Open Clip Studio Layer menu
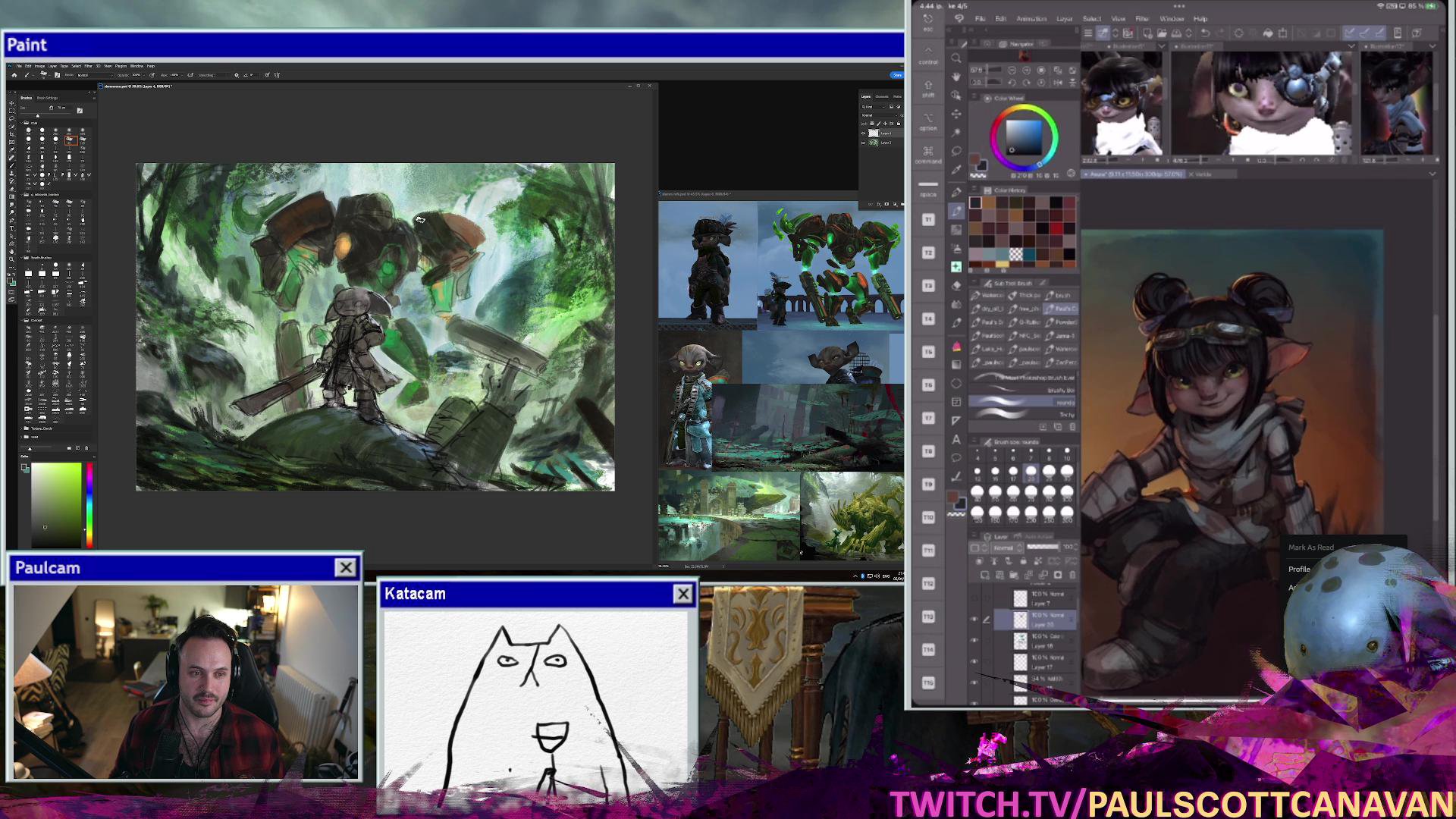This screenshot has height=819, width=1456. (1065, 19)
